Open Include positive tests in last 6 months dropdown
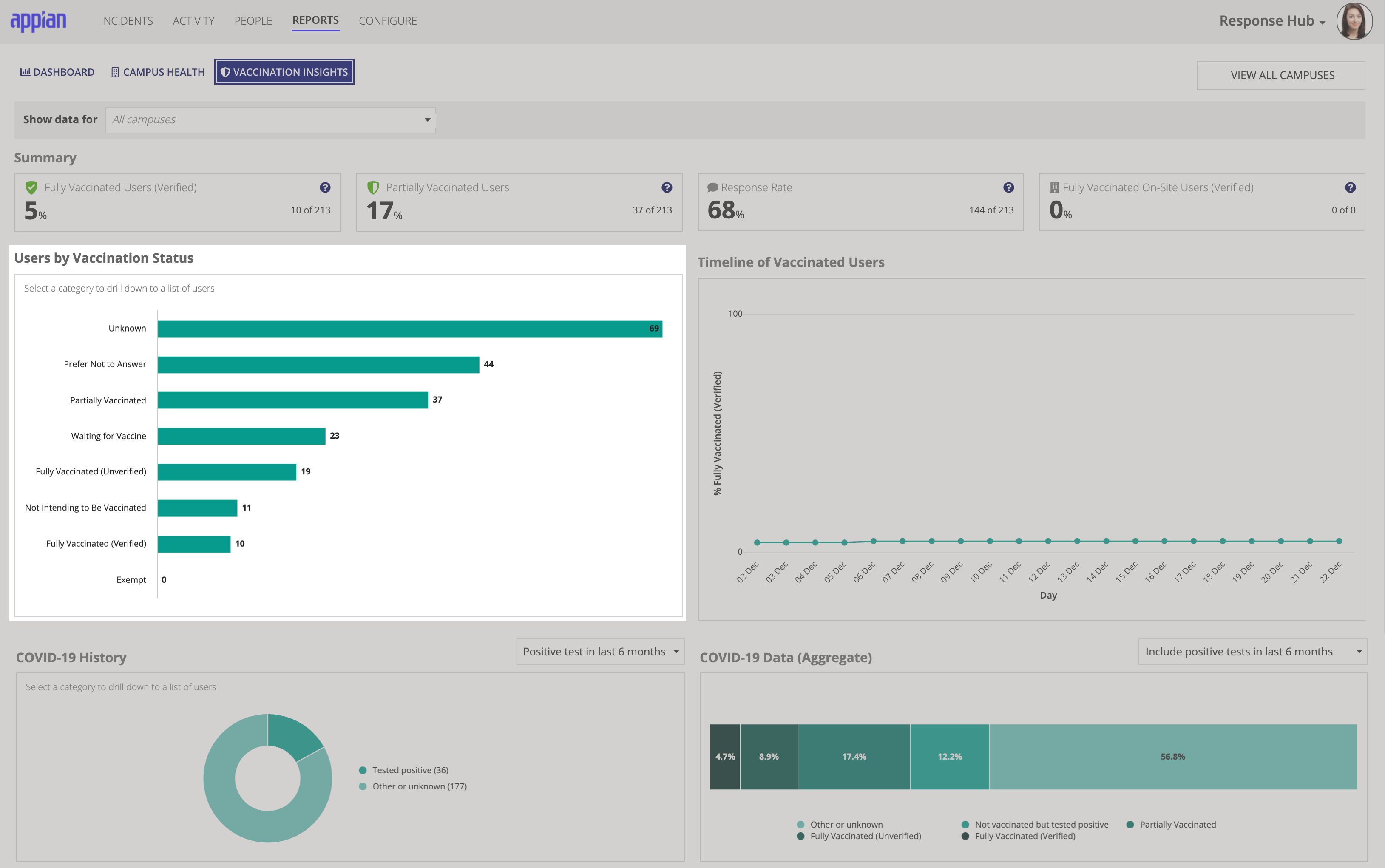The image size is (1385, 868). pos(1252,652)
